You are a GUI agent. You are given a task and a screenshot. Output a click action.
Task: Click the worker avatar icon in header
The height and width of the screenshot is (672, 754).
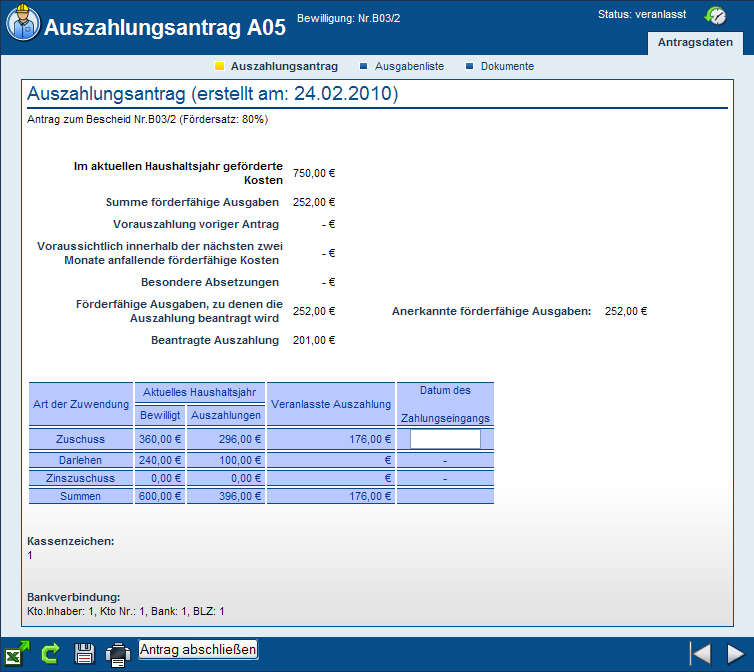[x=23, y=23]
